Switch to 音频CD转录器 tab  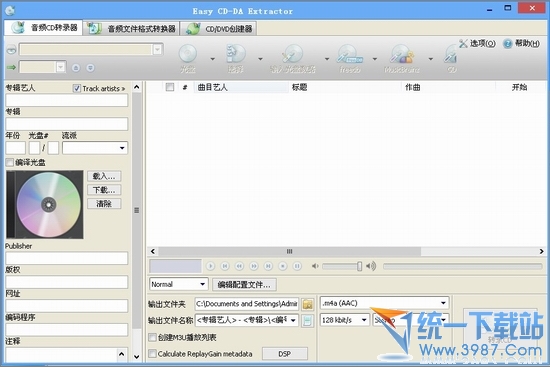[x=44, y=28]
